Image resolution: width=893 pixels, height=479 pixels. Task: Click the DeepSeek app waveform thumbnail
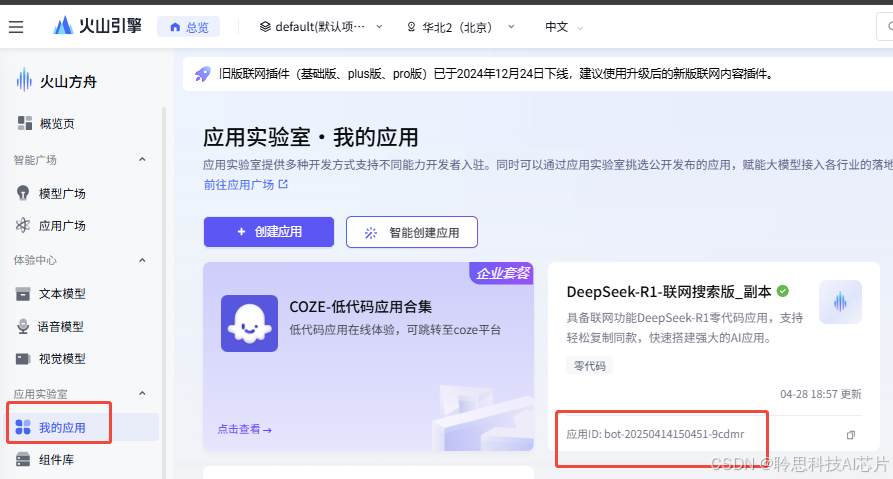pos(840,302)
